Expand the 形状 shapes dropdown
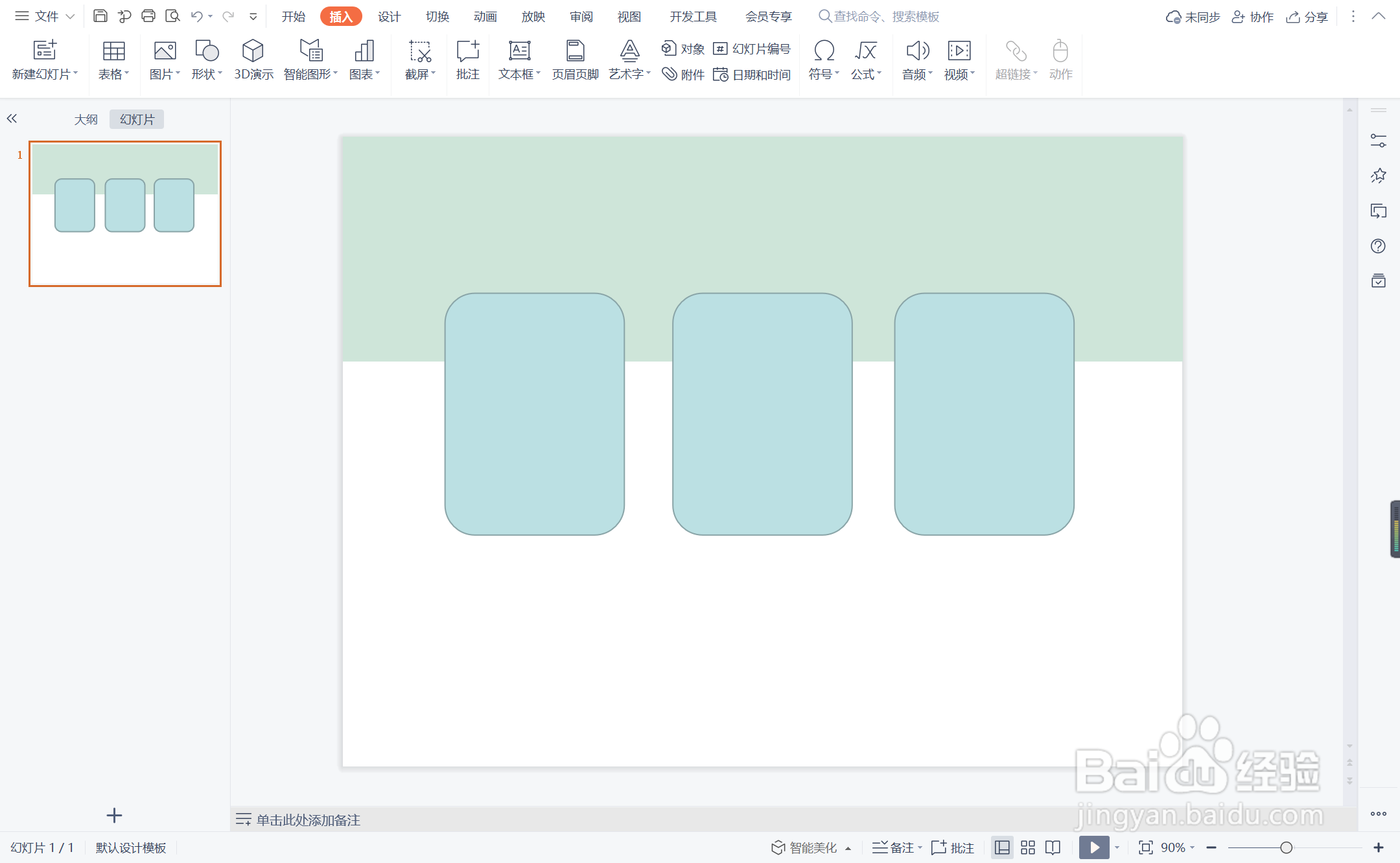 click(207, 75)
